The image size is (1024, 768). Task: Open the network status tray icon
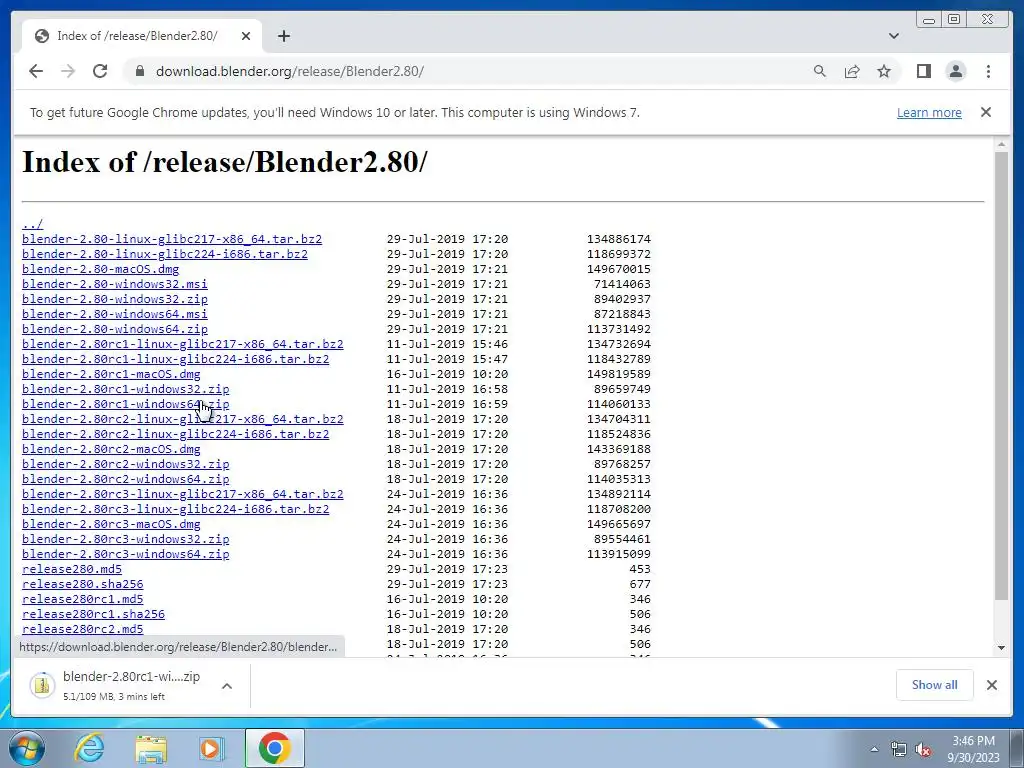pyautogui.click(x=899, y=750)
